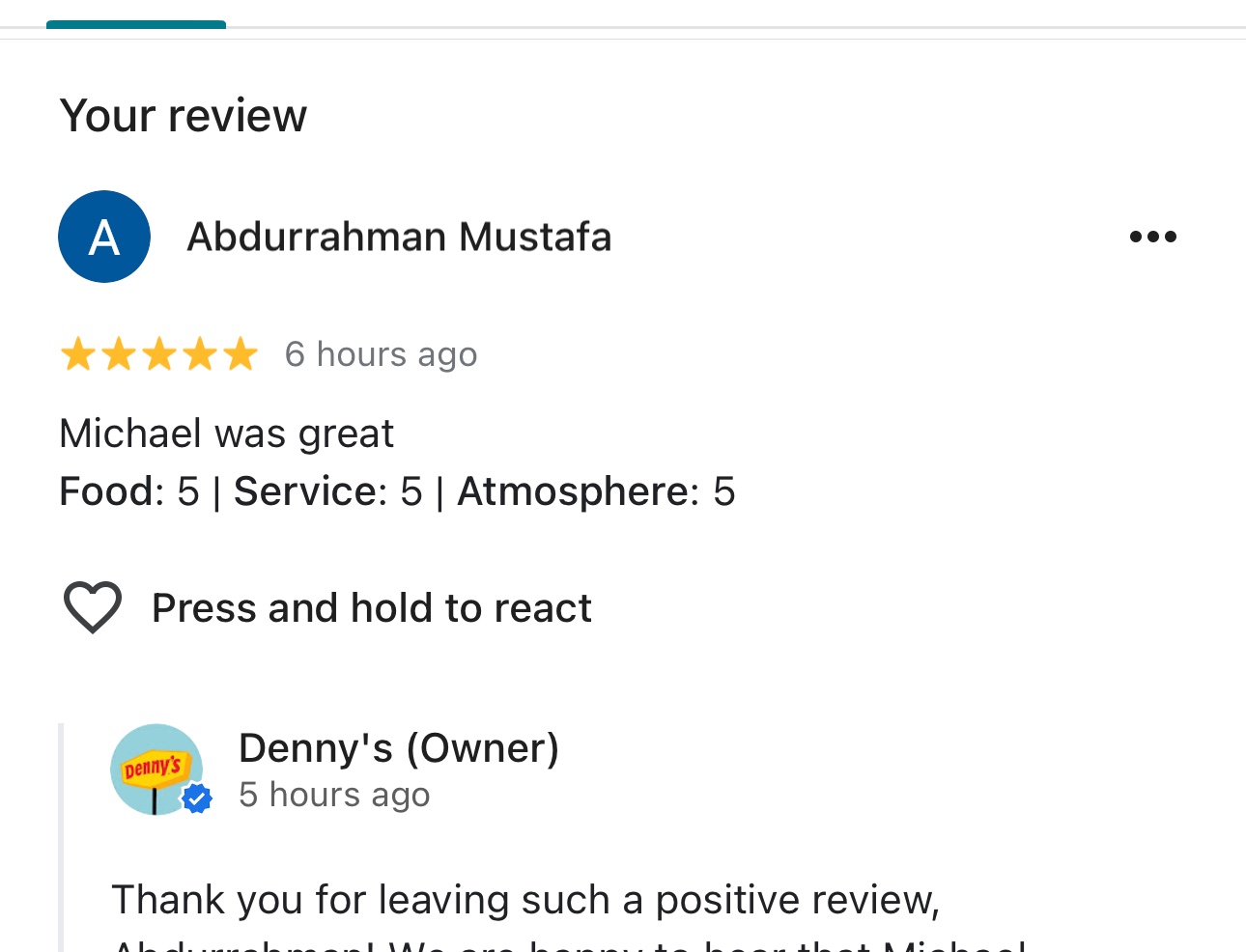
Task: Select the fifth gold rating star
Action: 241,354
